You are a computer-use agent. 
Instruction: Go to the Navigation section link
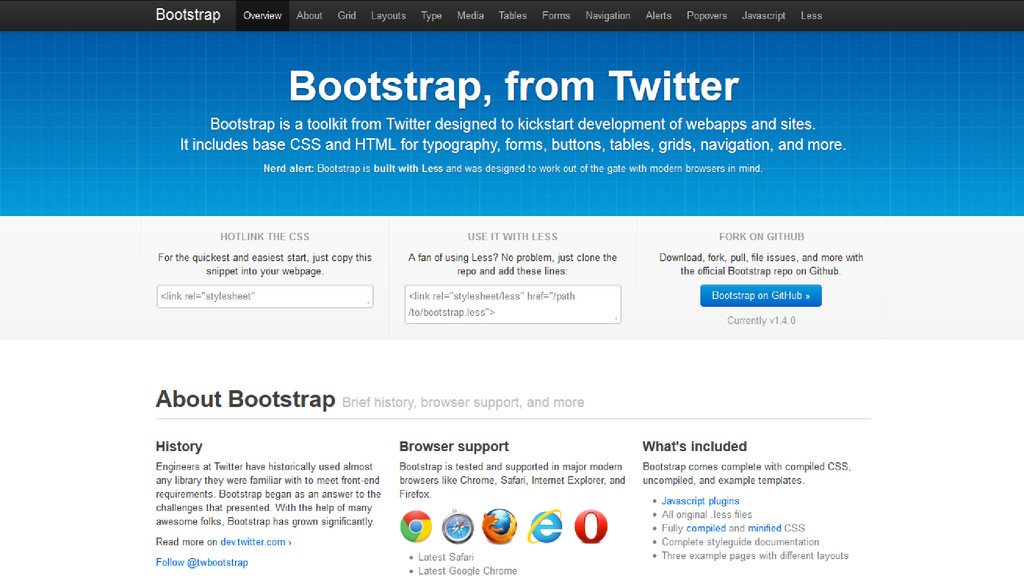(608, 16)
